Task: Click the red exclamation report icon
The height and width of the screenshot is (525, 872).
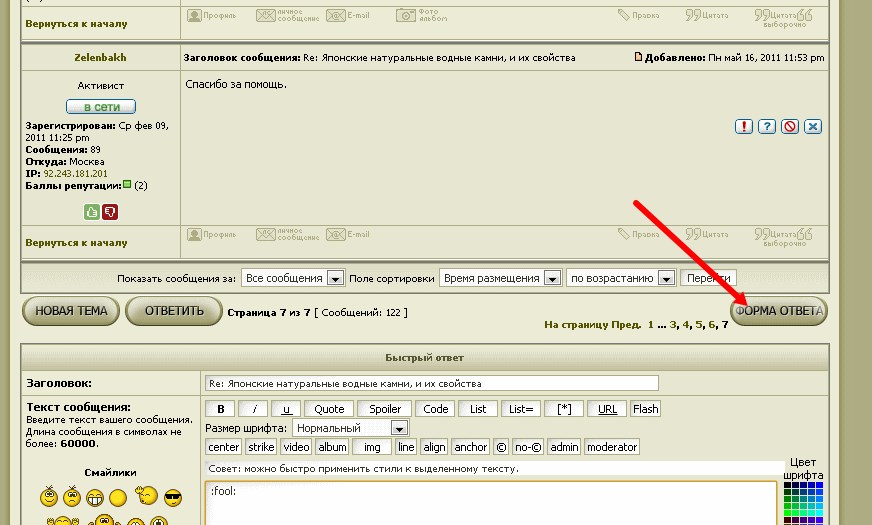Action: [x=744, y=126]
